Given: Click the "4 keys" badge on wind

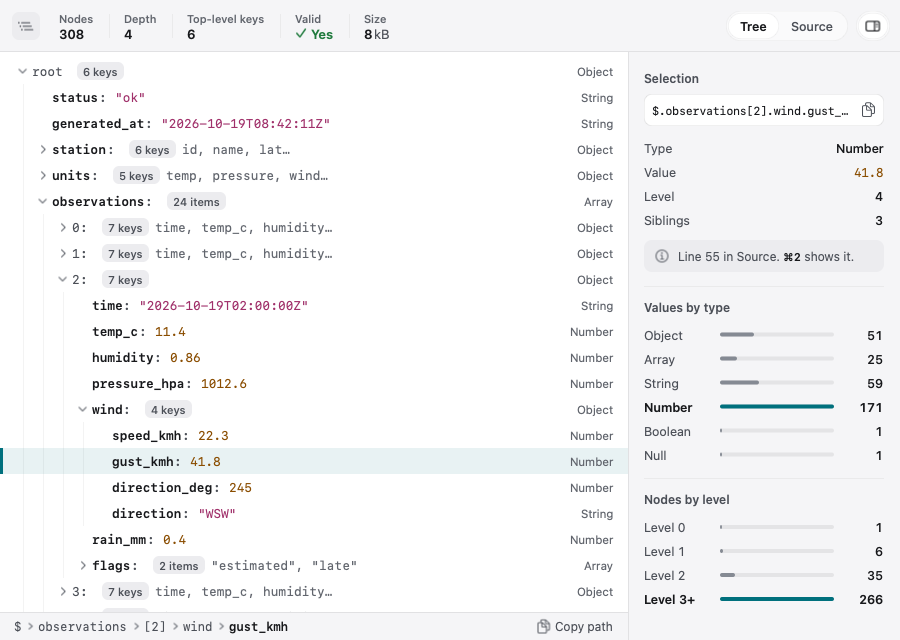Looking at the screenshot, I should [168, 410].
